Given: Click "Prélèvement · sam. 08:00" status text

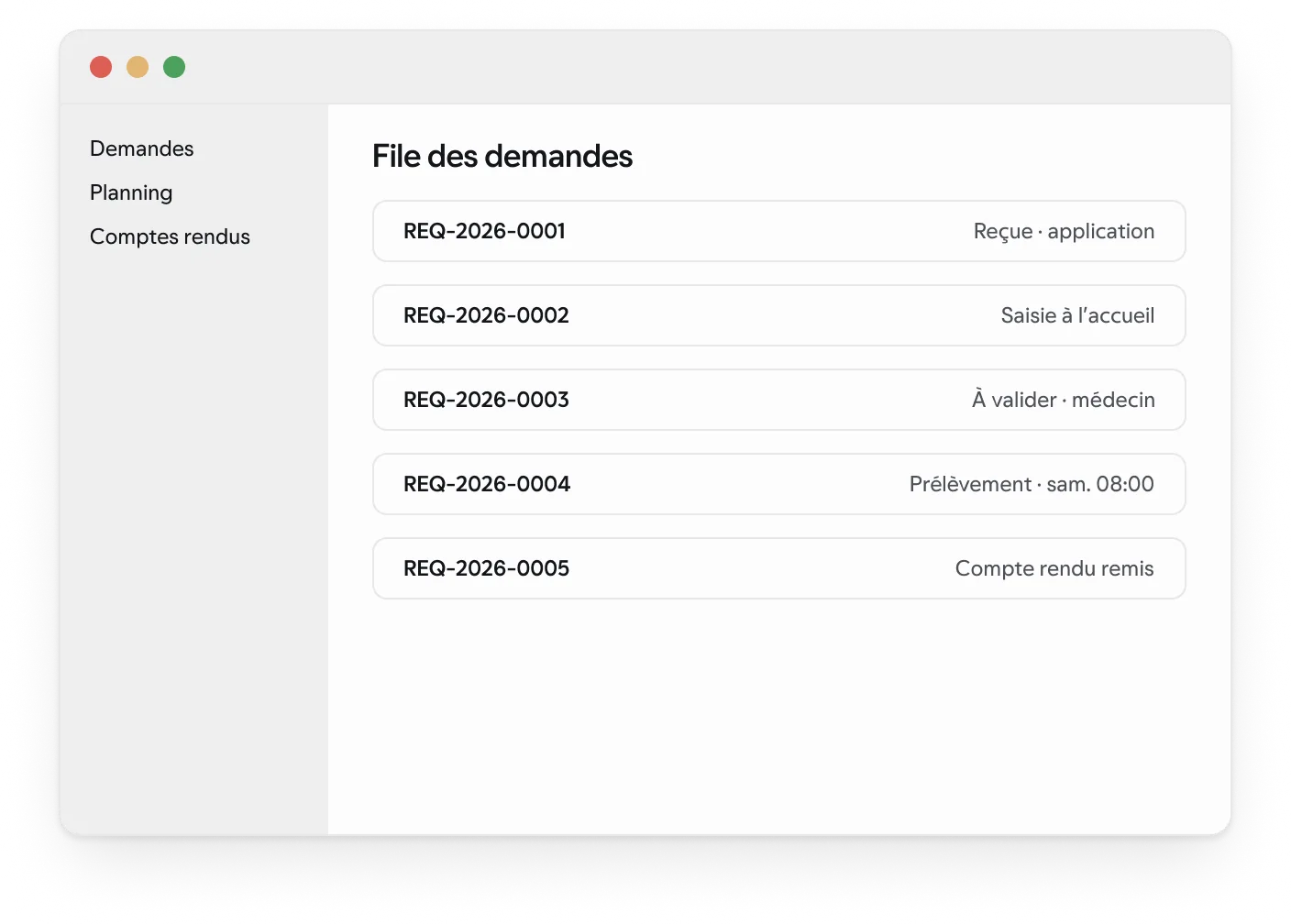Looking at the screenshot, I should point(1032,484).
